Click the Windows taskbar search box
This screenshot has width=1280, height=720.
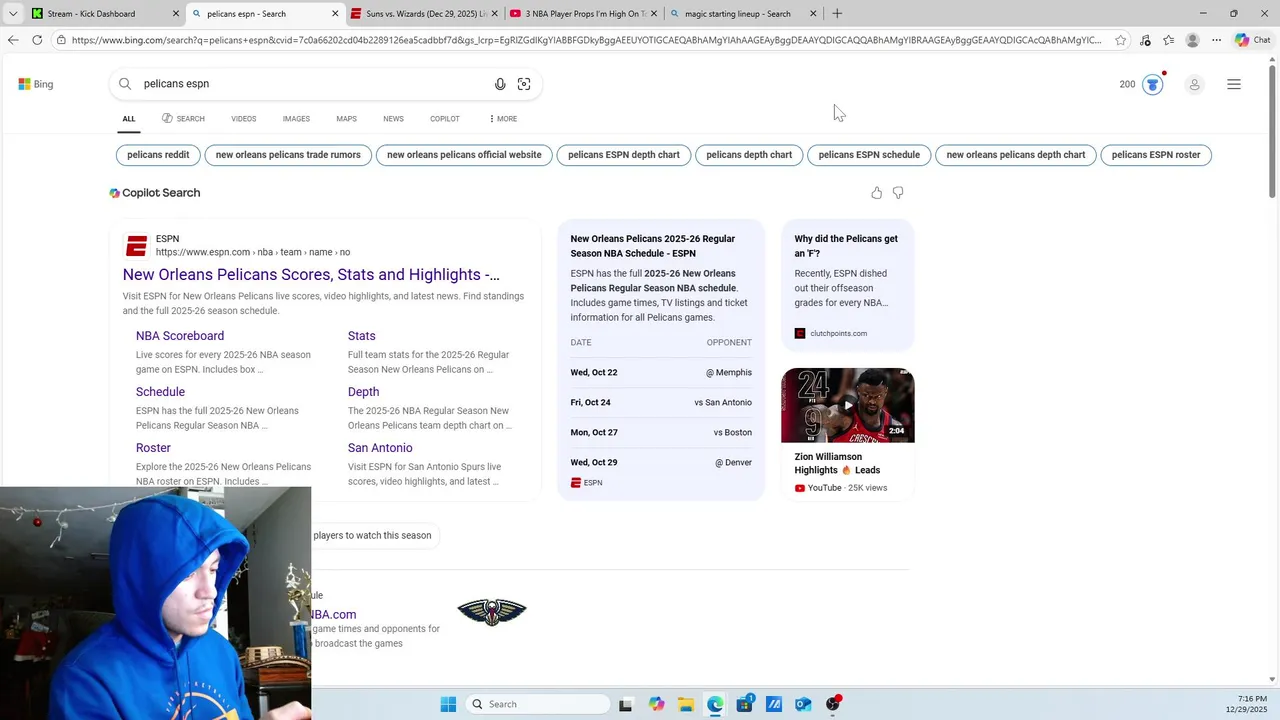[x=538, y=704]
